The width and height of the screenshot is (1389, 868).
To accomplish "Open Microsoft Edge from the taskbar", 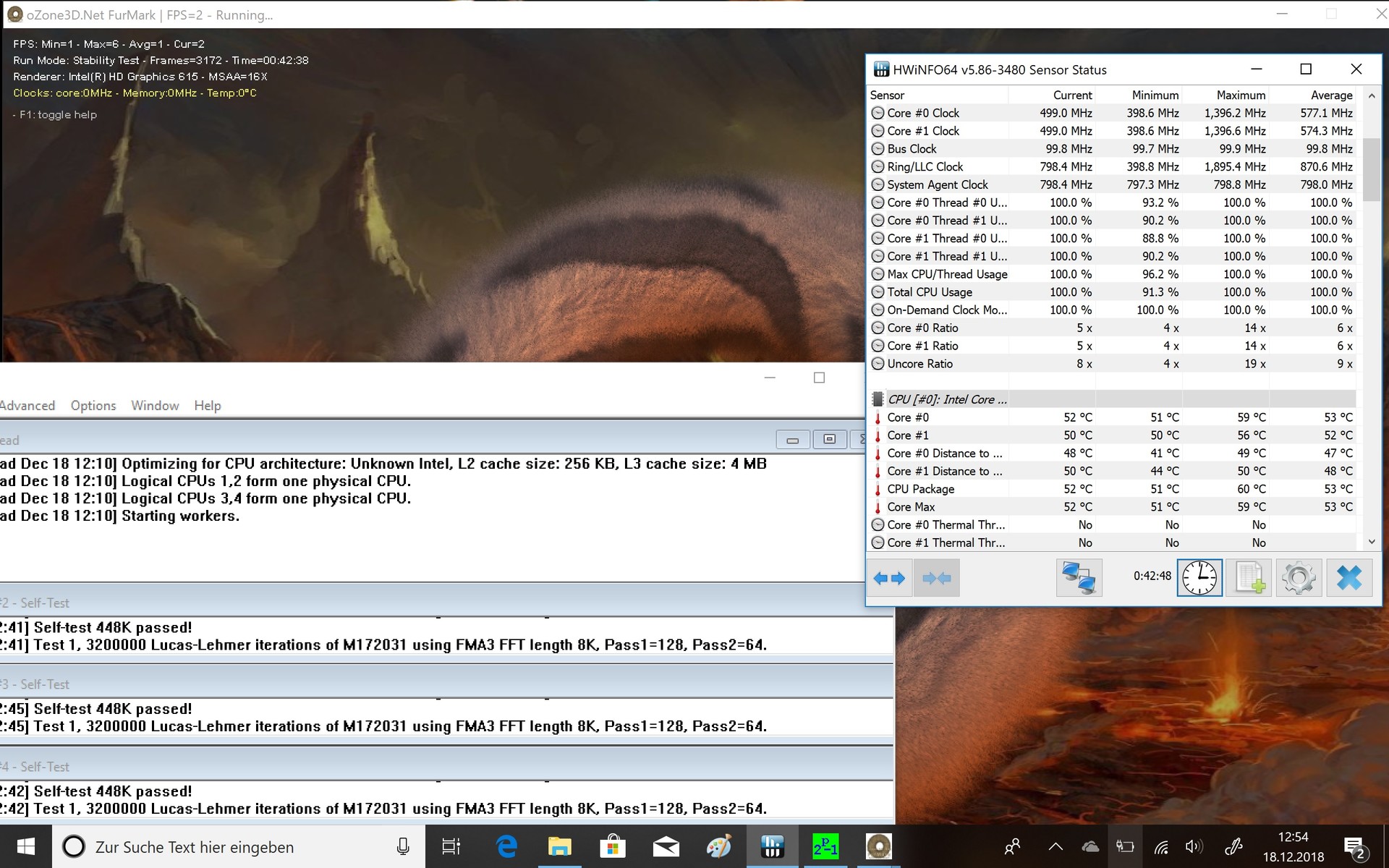I will pos(506,846).
